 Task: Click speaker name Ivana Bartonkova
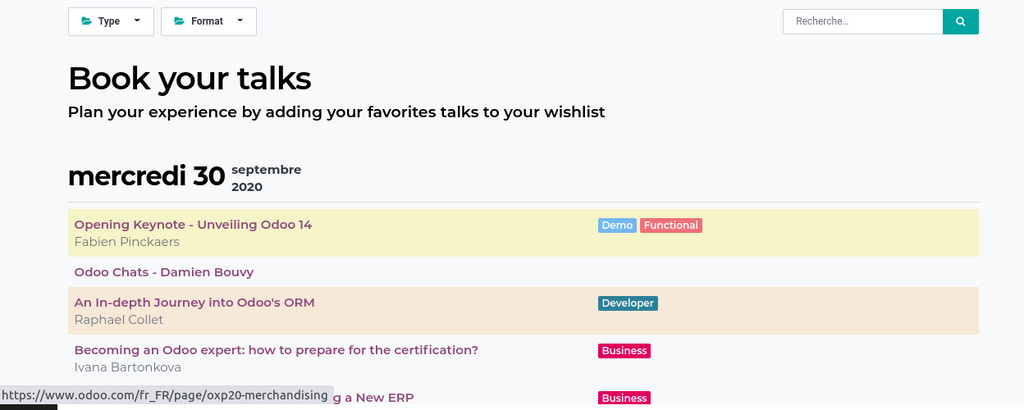[127, 367]
